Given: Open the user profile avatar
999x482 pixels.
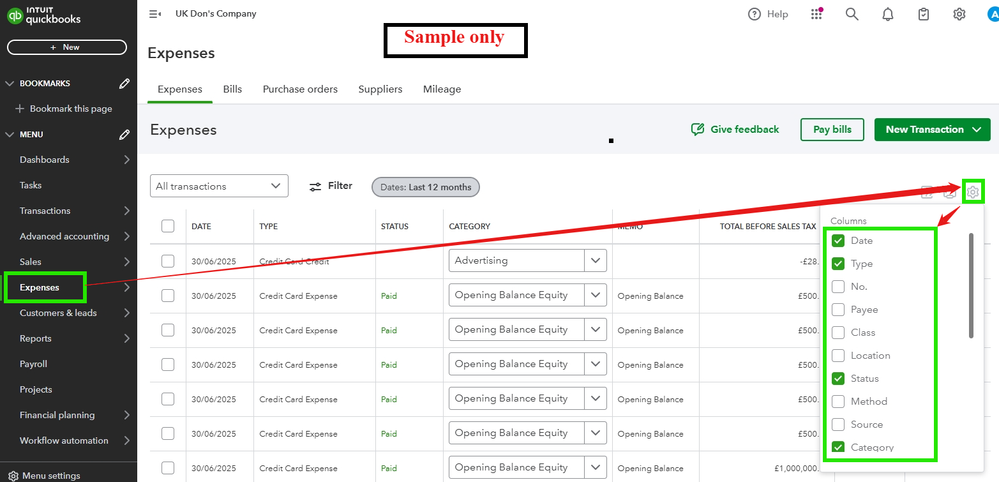Looking at the screenshot, I should pos(991,14).
